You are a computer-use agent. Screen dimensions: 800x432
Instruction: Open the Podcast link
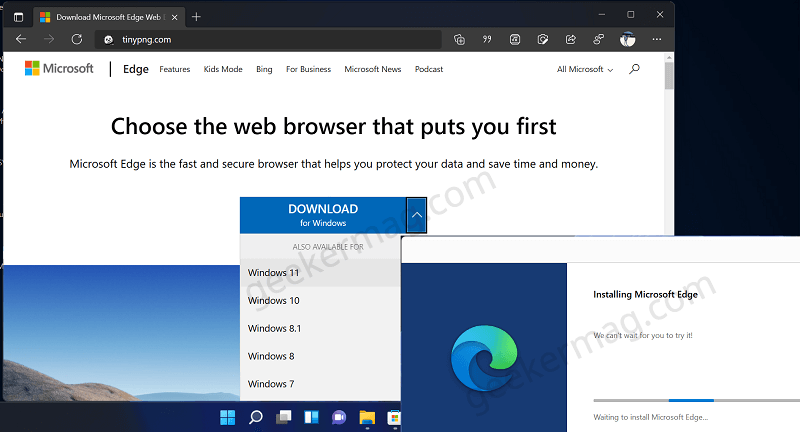point(429,69)
